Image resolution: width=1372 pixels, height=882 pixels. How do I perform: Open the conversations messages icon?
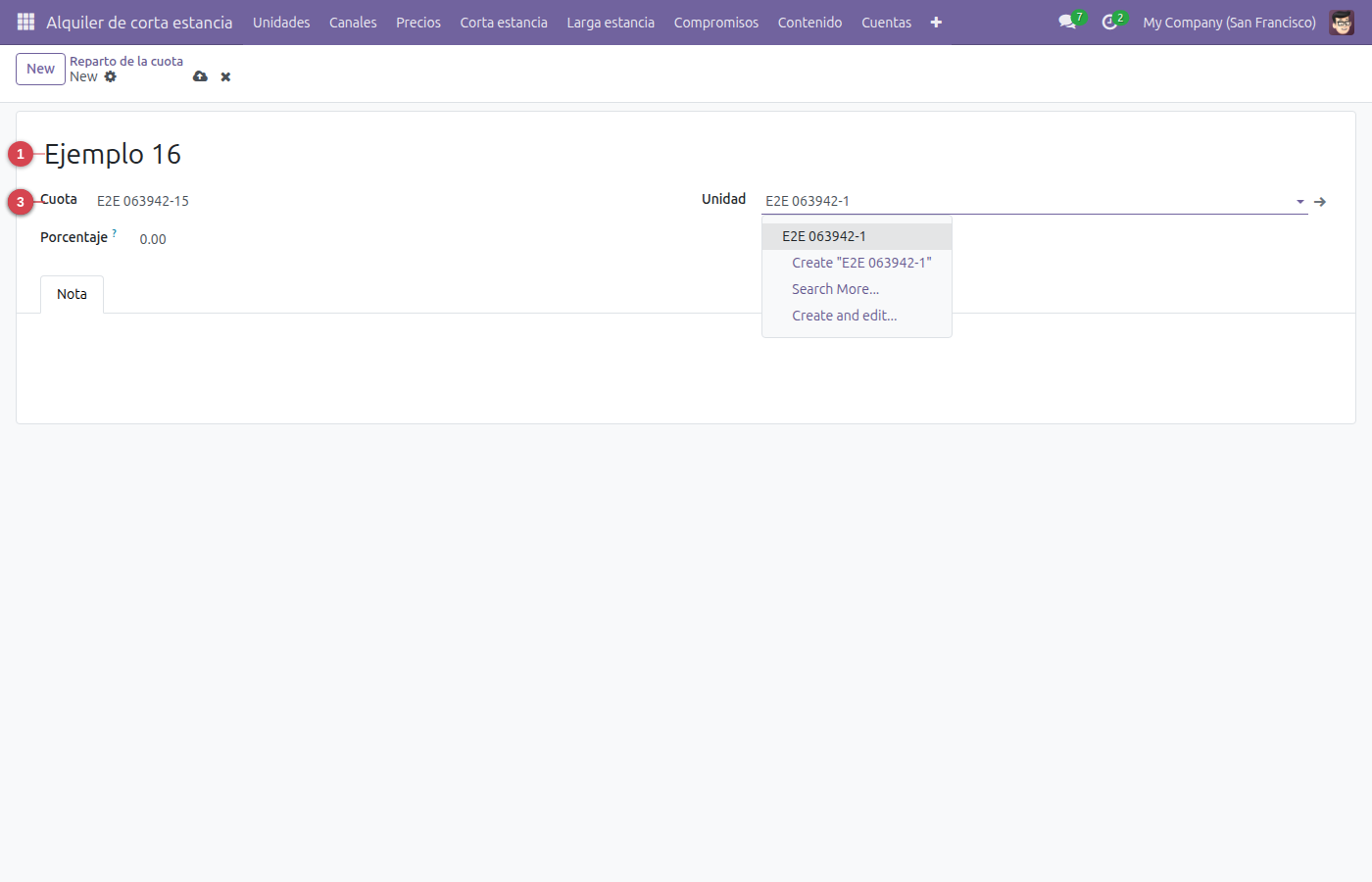click(x=1067, y=22)
